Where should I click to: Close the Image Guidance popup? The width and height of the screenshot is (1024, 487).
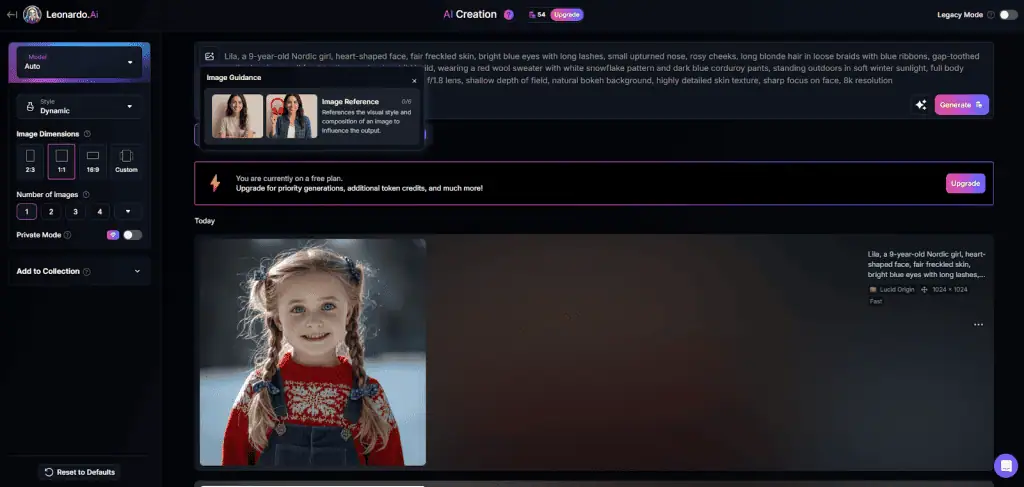click(414, 81)
